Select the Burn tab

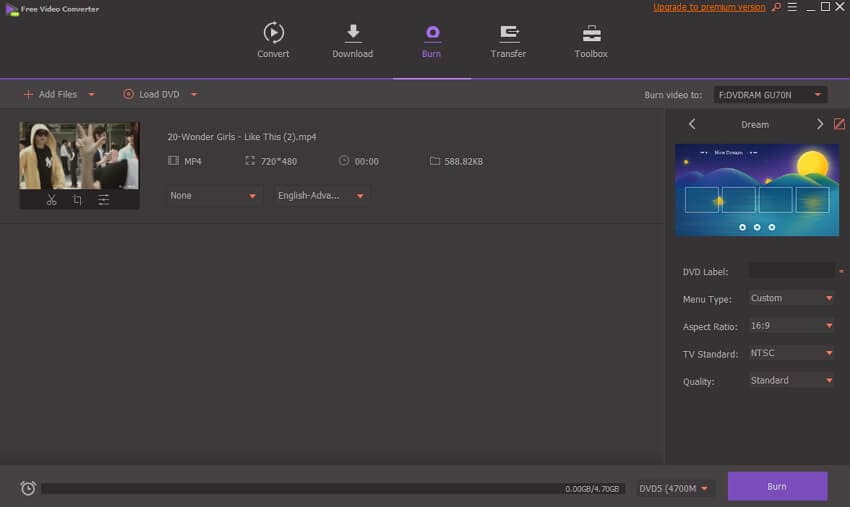click(x=432, y=41)
